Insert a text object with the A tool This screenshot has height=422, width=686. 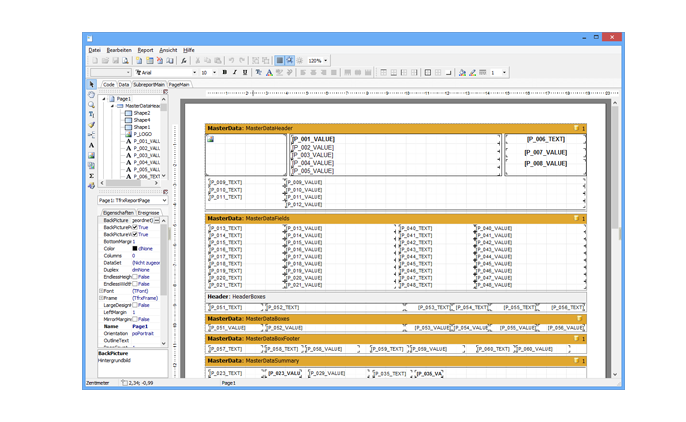91,145
